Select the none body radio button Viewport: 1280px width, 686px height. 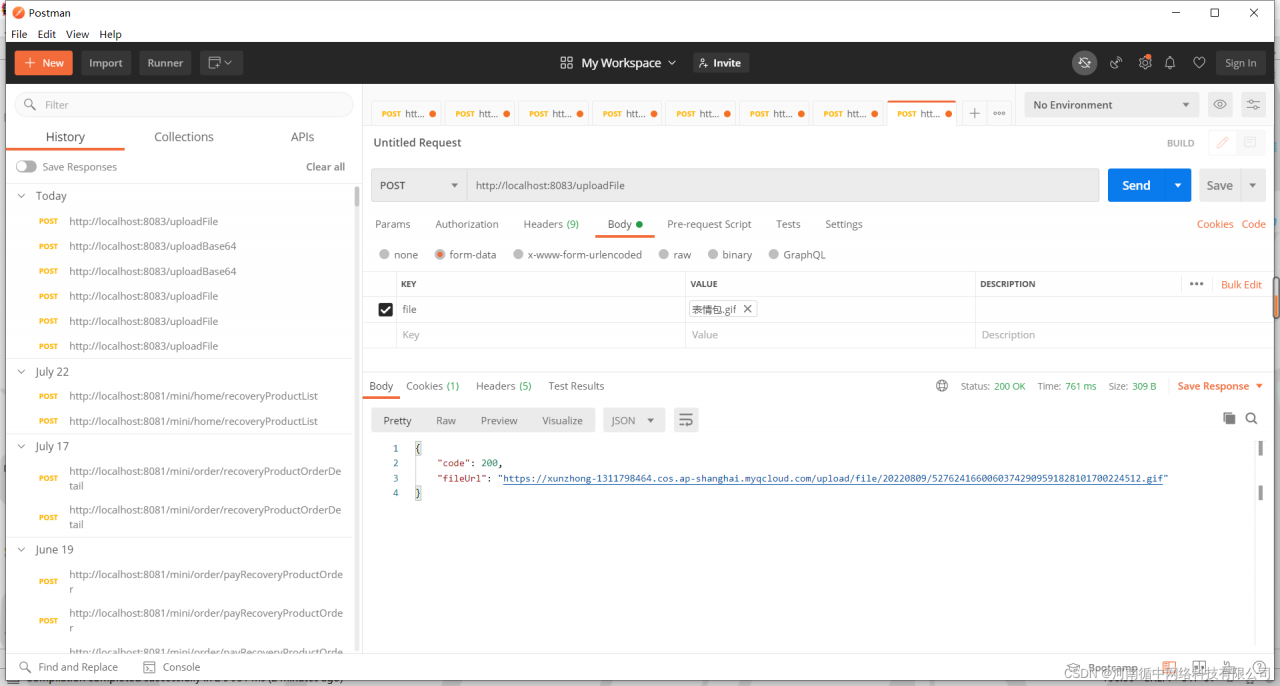(x=385, y=254)
